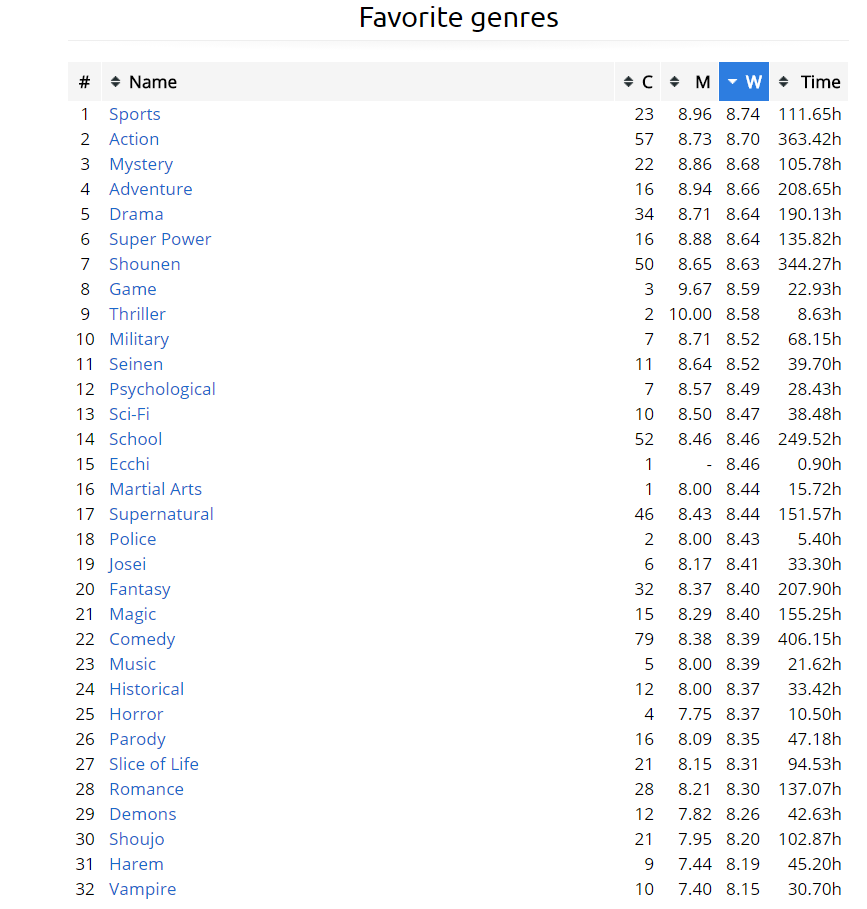The image size is (867, 909).
Task: Go to the Mystery genre page
Action: click(x=141, y=164)
